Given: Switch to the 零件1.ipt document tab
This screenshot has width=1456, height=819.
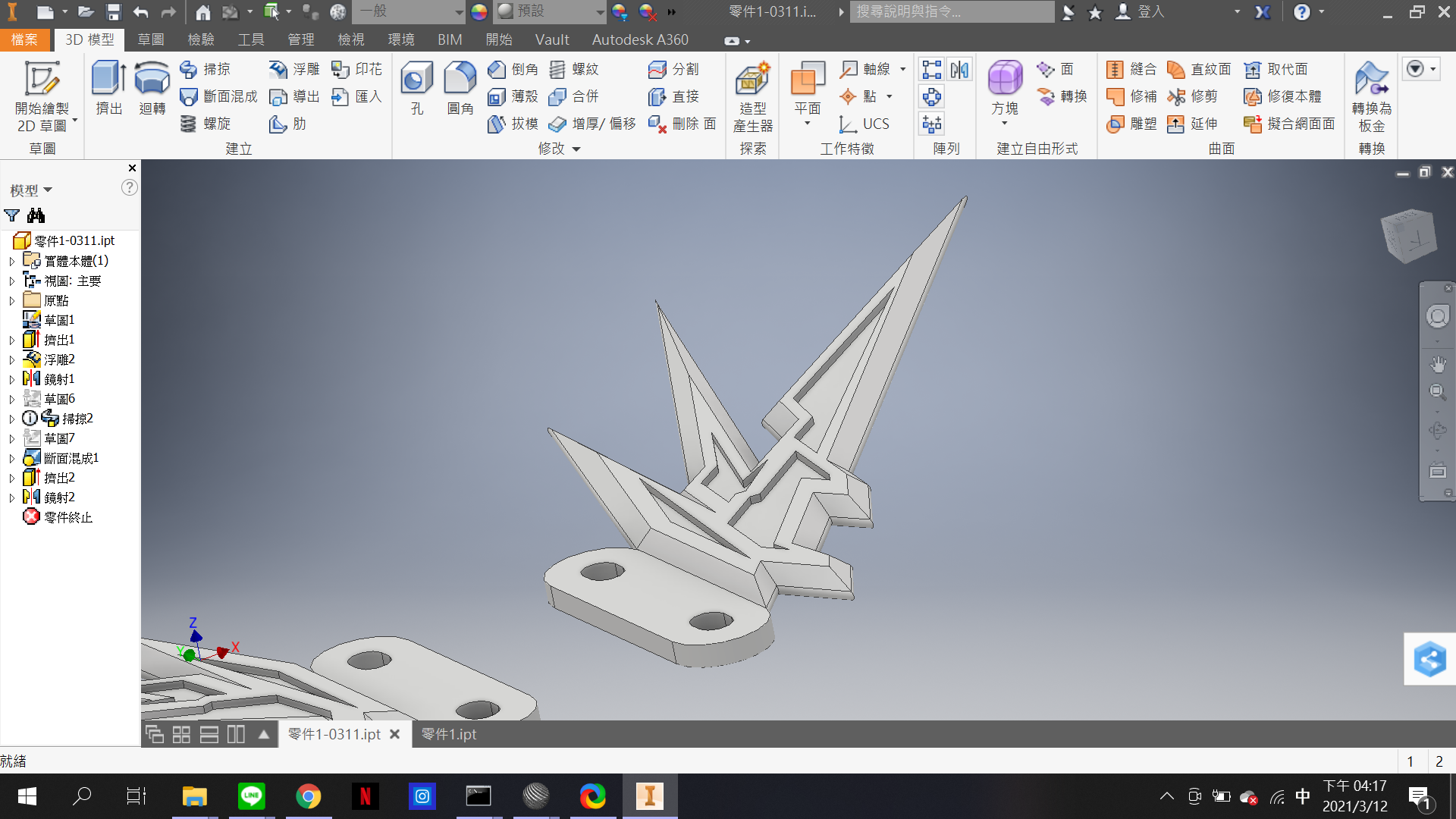Looking at the screenshot, I should click(449, 734).
